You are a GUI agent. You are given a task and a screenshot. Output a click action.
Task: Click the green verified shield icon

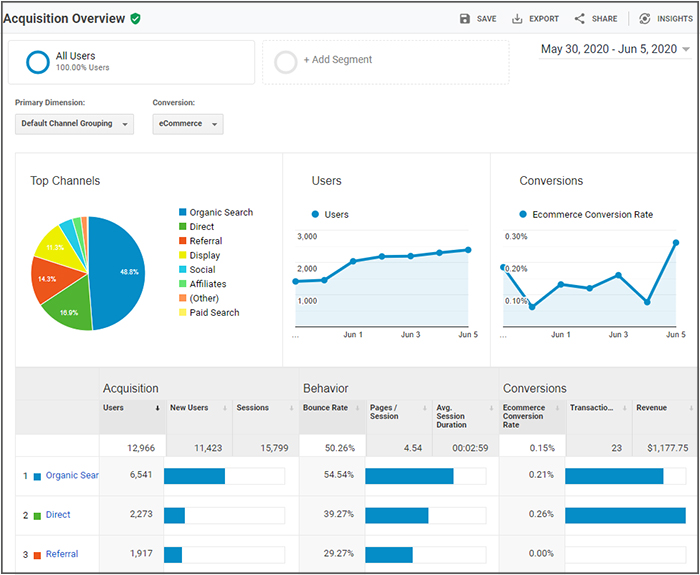pos(135,19)
